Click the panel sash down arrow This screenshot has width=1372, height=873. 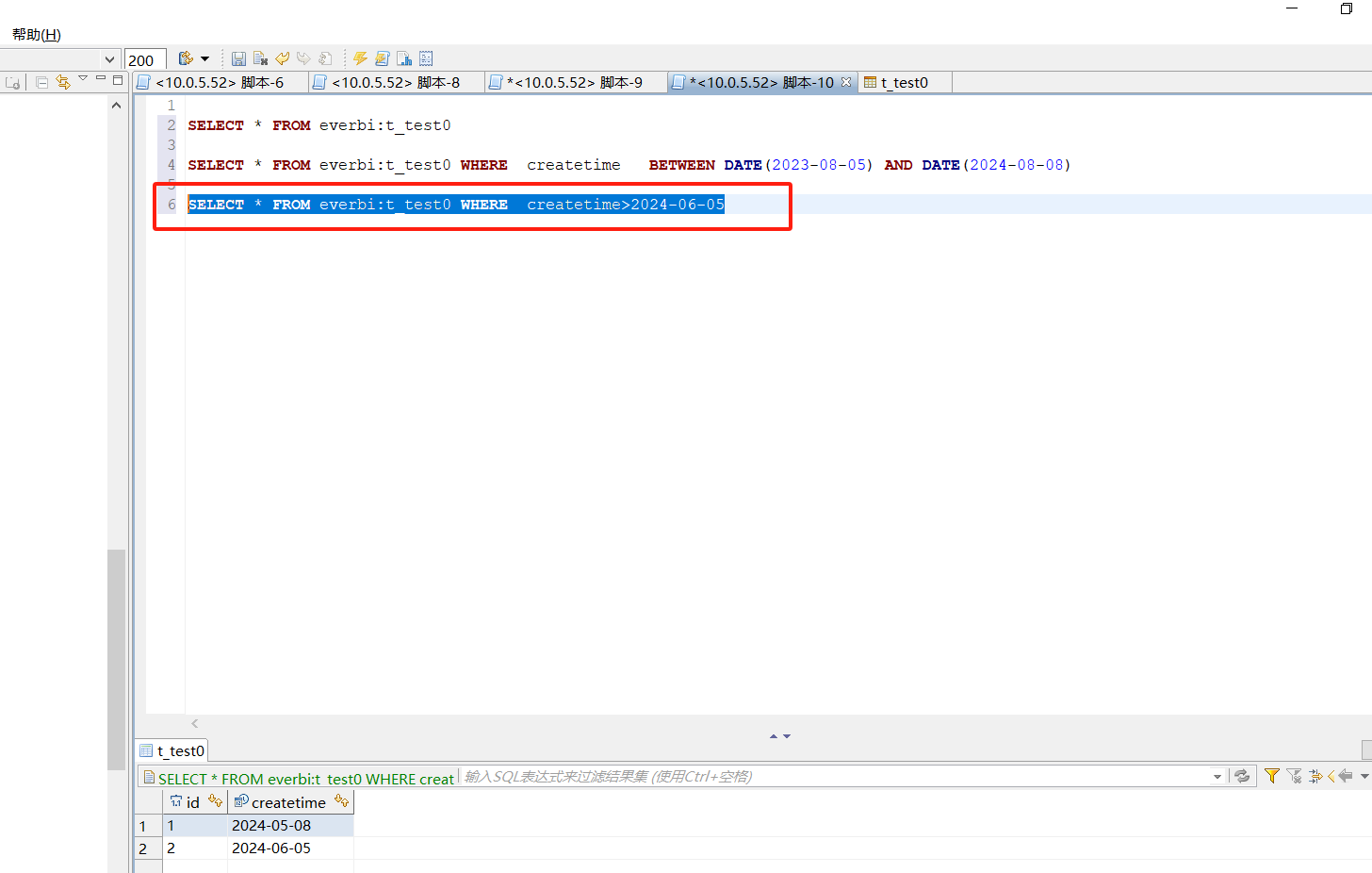[787, 736]
